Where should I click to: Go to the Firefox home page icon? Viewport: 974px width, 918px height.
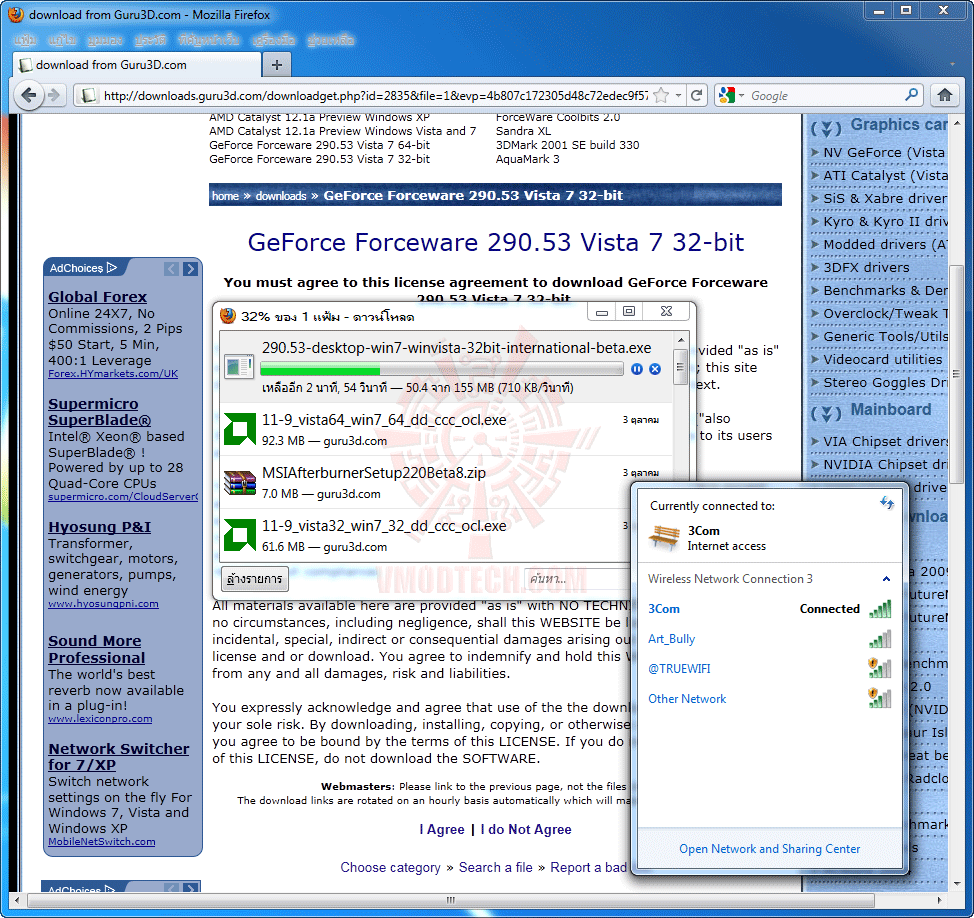[945, 95]
